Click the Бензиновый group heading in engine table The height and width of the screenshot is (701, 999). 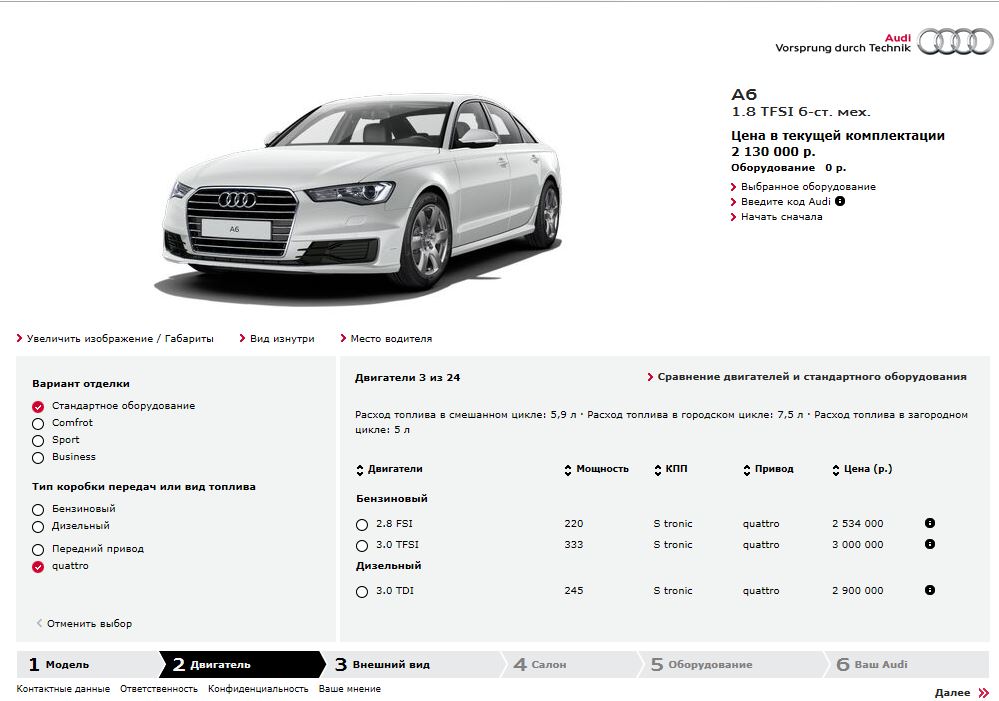point(392,498)
